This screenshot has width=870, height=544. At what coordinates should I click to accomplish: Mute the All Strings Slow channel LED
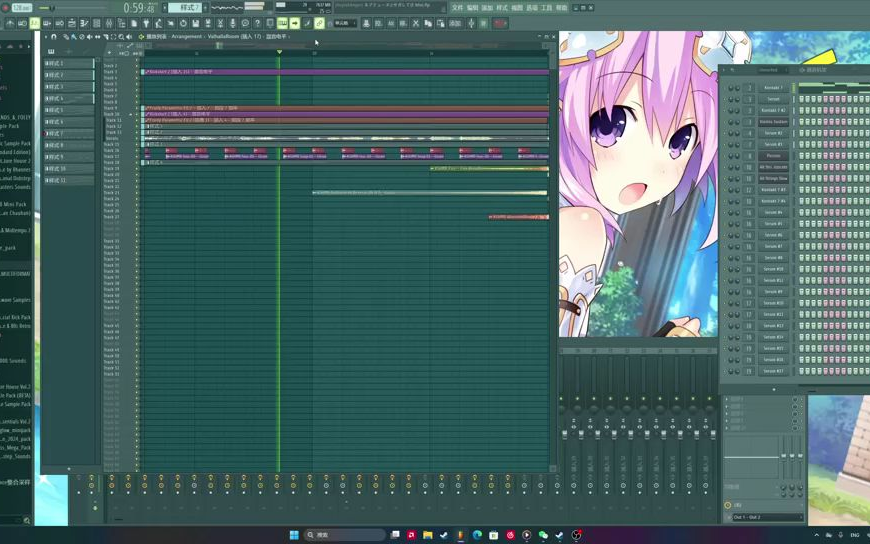tap(725, 178)
